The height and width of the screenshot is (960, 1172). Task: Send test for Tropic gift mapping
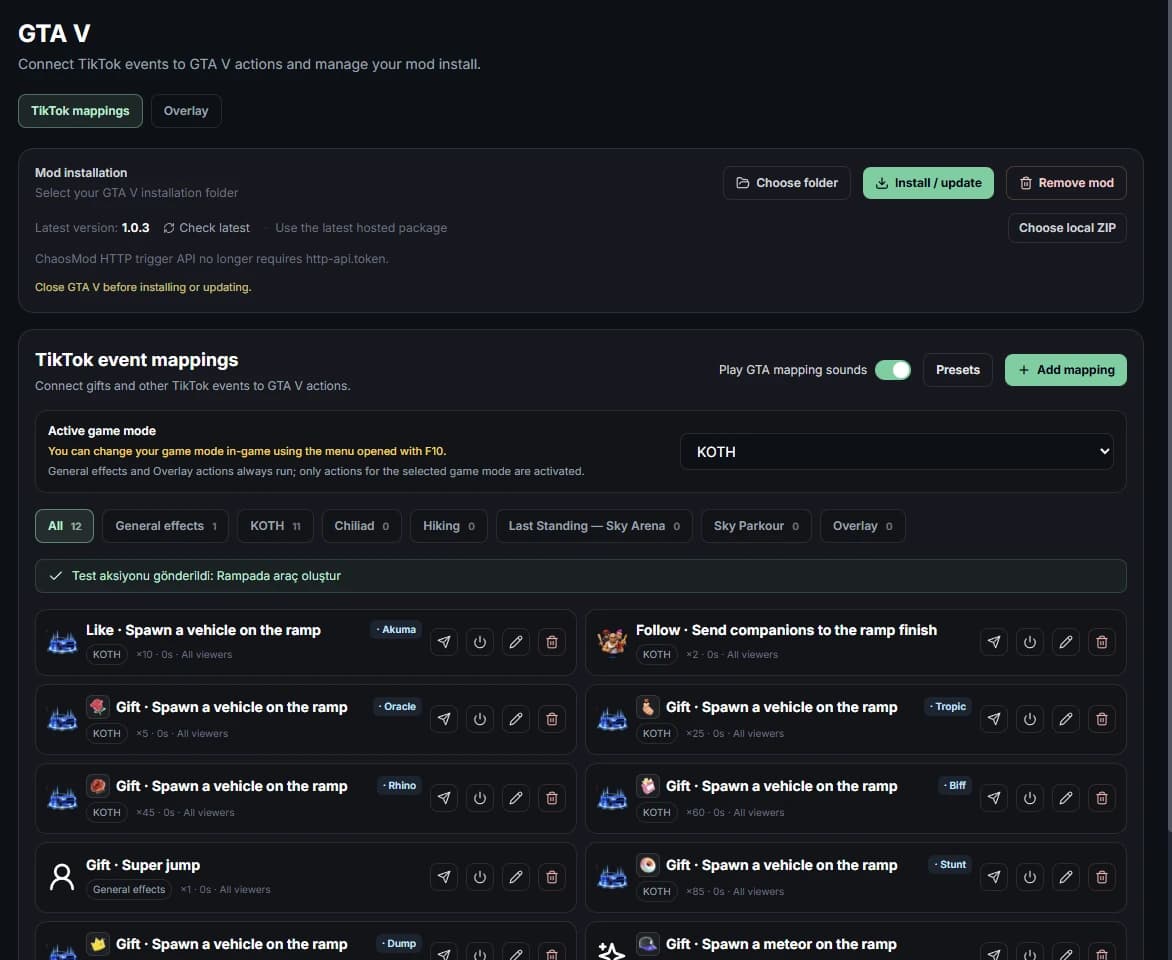pos(994,719)
